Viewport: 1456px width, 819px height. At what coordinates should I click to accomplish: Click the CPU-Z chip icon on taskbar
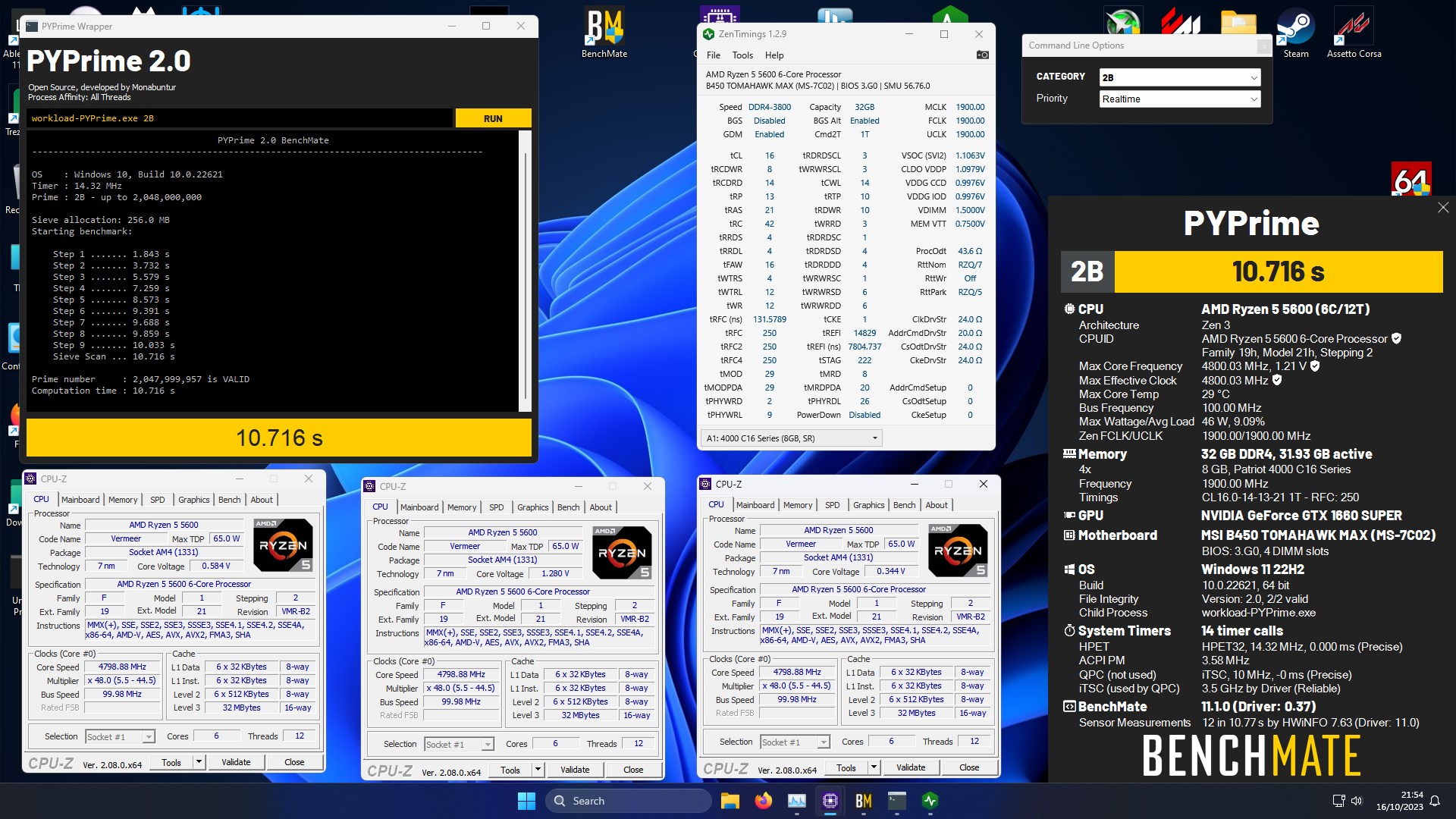(830, 801)
